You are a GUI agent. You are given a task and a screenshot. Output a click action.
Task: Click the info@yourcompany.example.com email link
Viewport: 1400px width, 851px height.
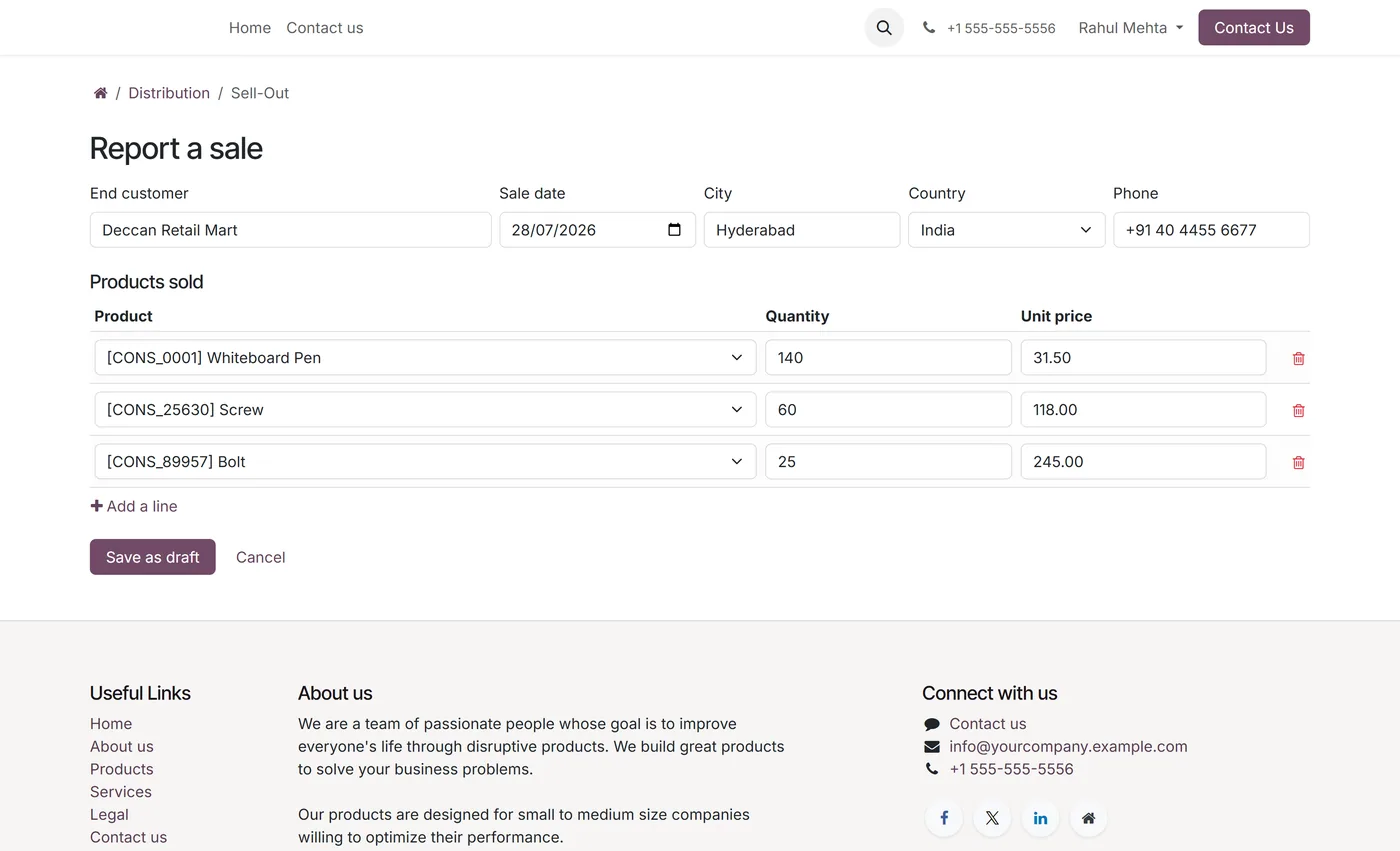(1068, 747)
